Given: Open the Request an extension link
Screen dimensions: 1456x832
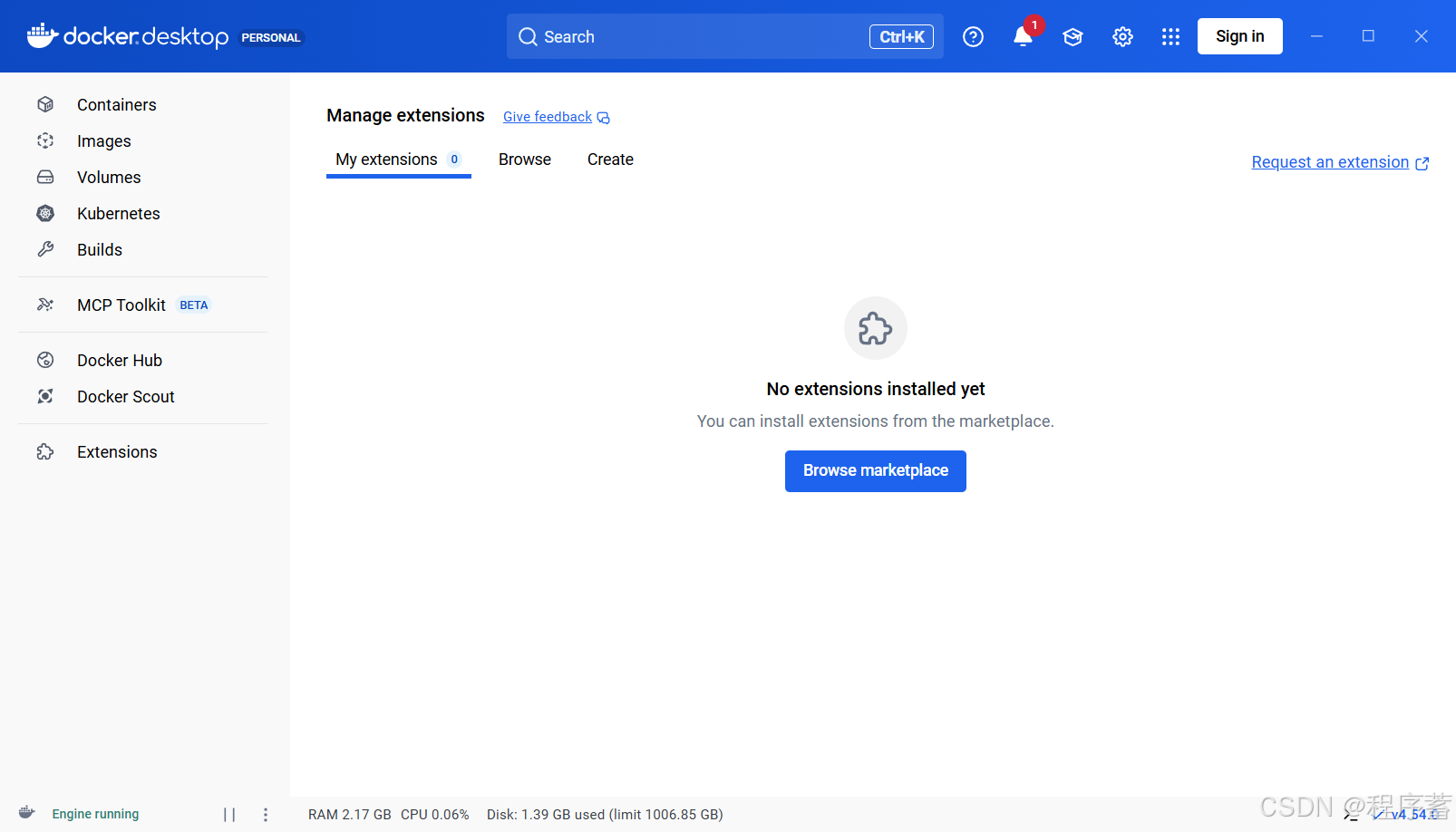Looking at the screenshot, I should tap(1330, 162).
